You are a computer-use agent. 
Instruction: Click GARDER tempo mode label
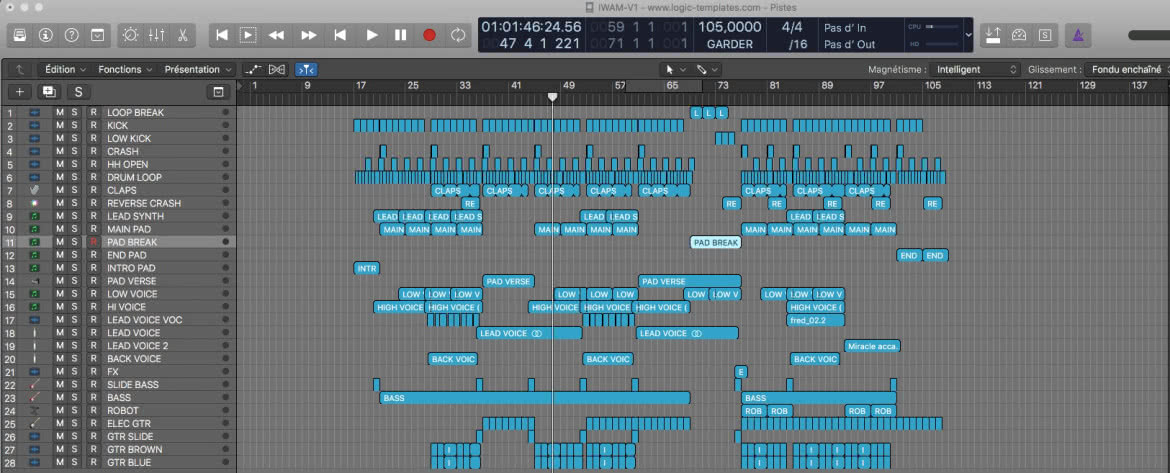pos(730,44)
